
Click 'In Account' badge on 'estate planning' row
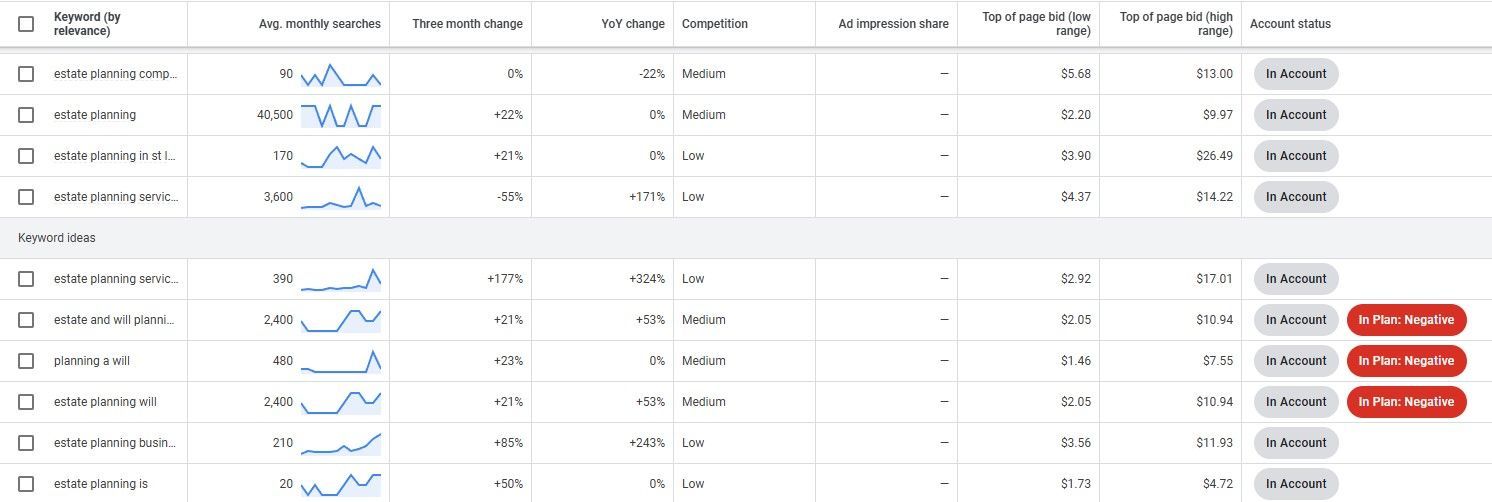[1296, 115]
